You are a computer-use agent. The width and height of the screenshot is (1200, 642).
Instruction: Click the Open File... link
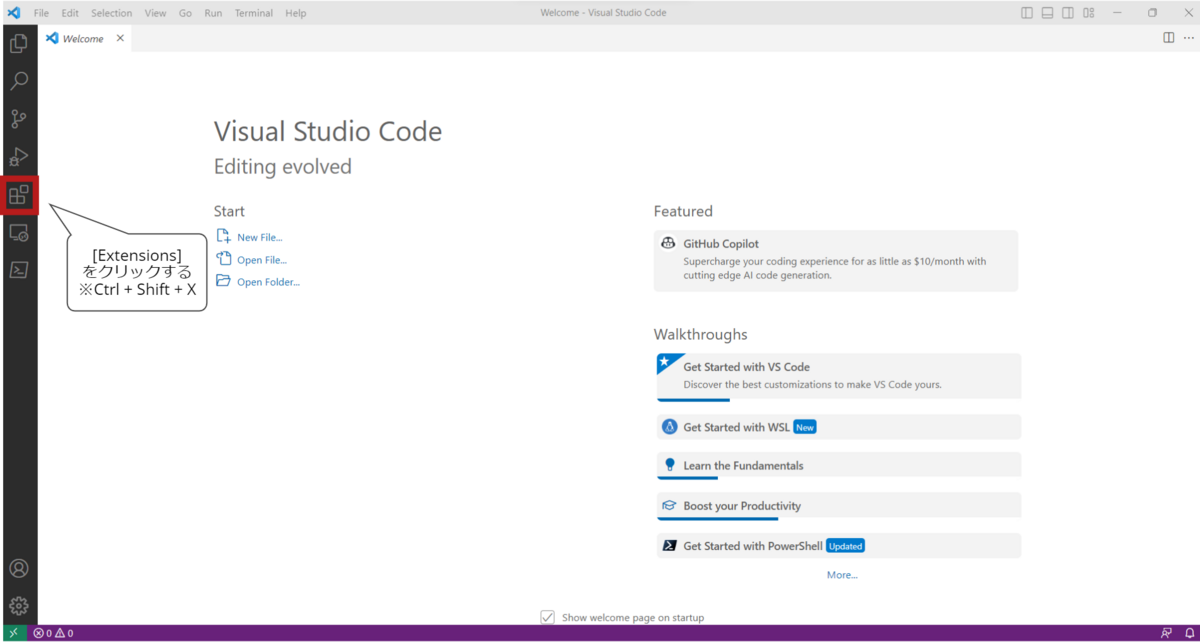coord(252,260)
